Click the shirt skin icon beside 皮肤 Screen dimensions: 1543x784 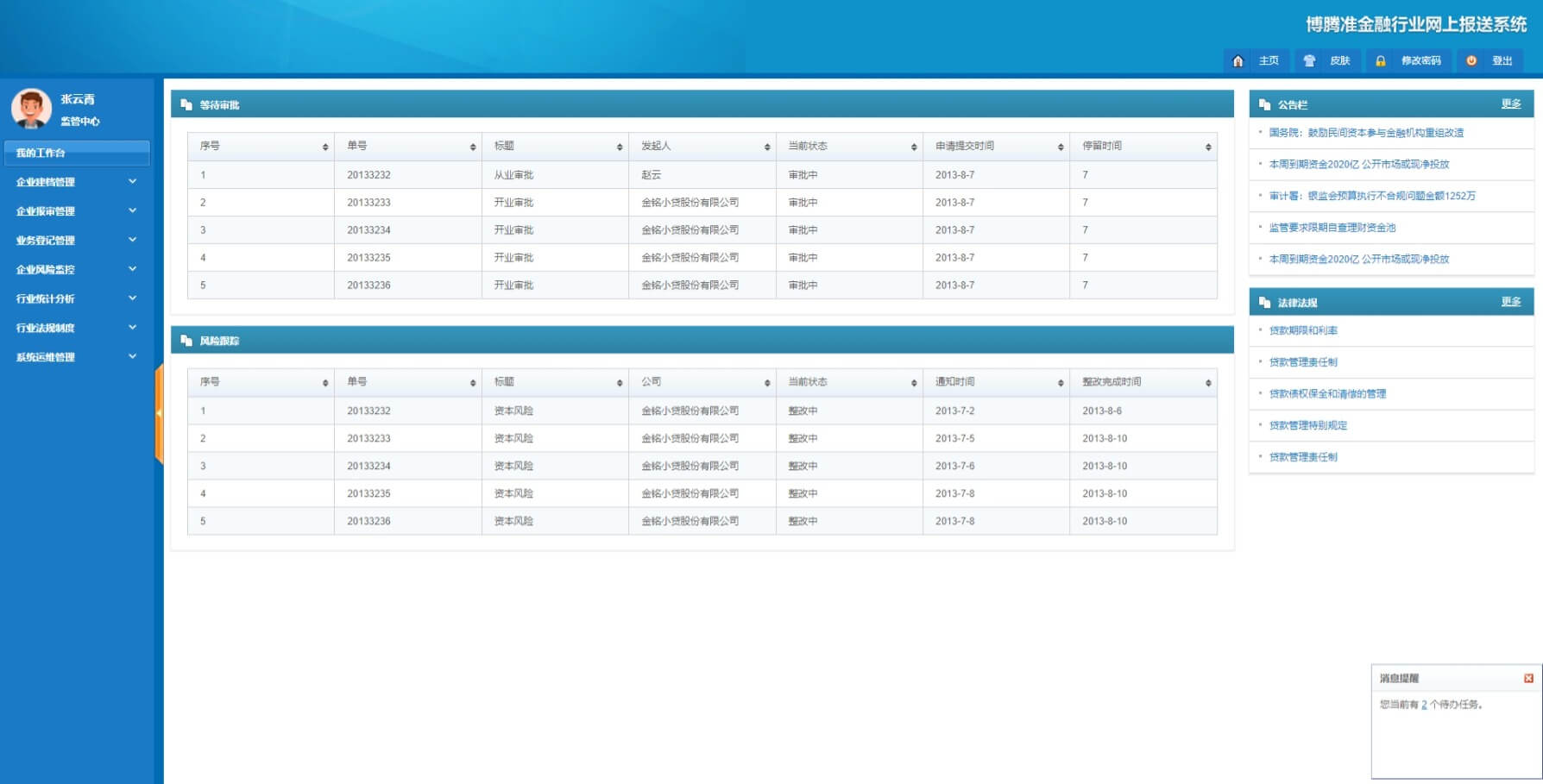tap(1309, 61)
